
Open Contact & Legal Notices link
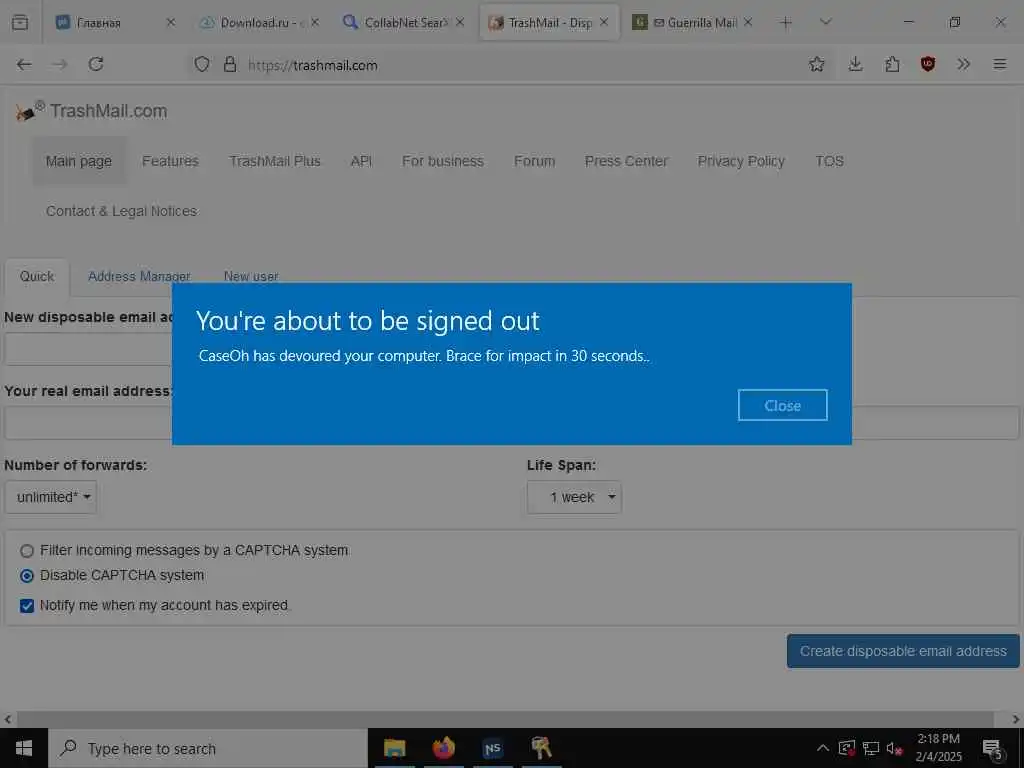[x=121, y=211]
